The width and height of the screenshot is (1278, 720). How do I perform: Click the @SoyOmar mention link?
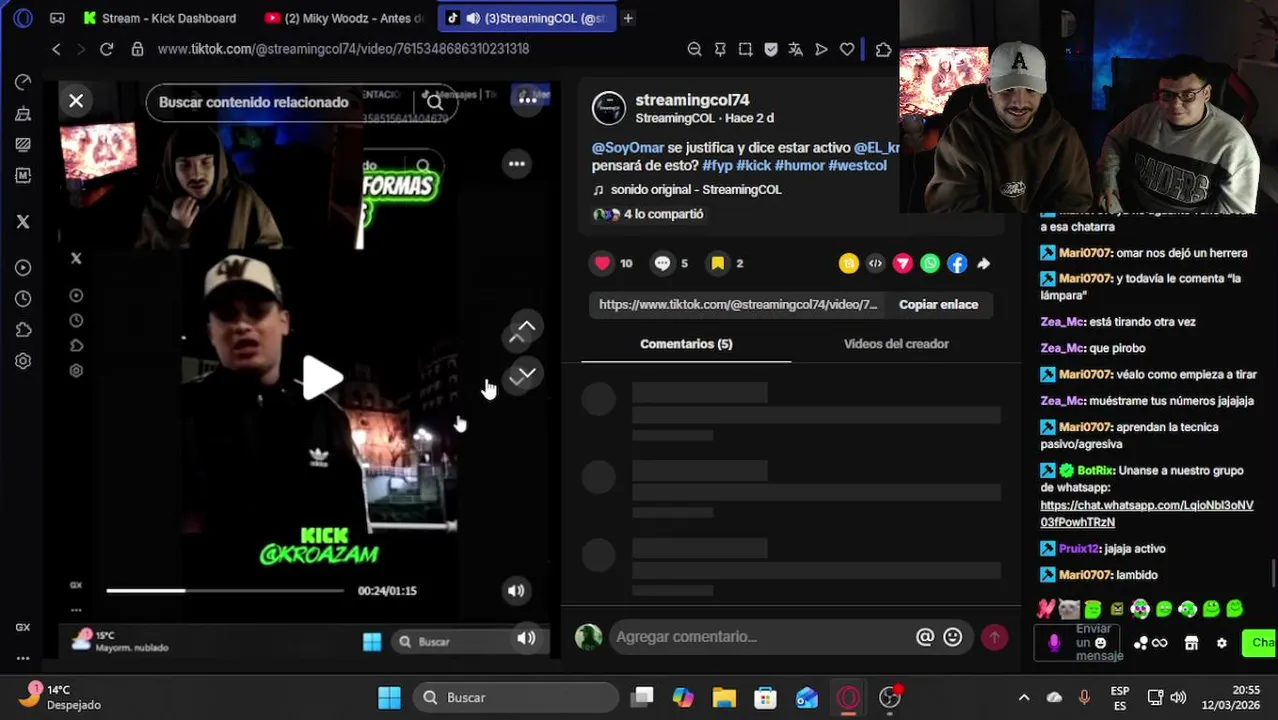coord(628,148)
